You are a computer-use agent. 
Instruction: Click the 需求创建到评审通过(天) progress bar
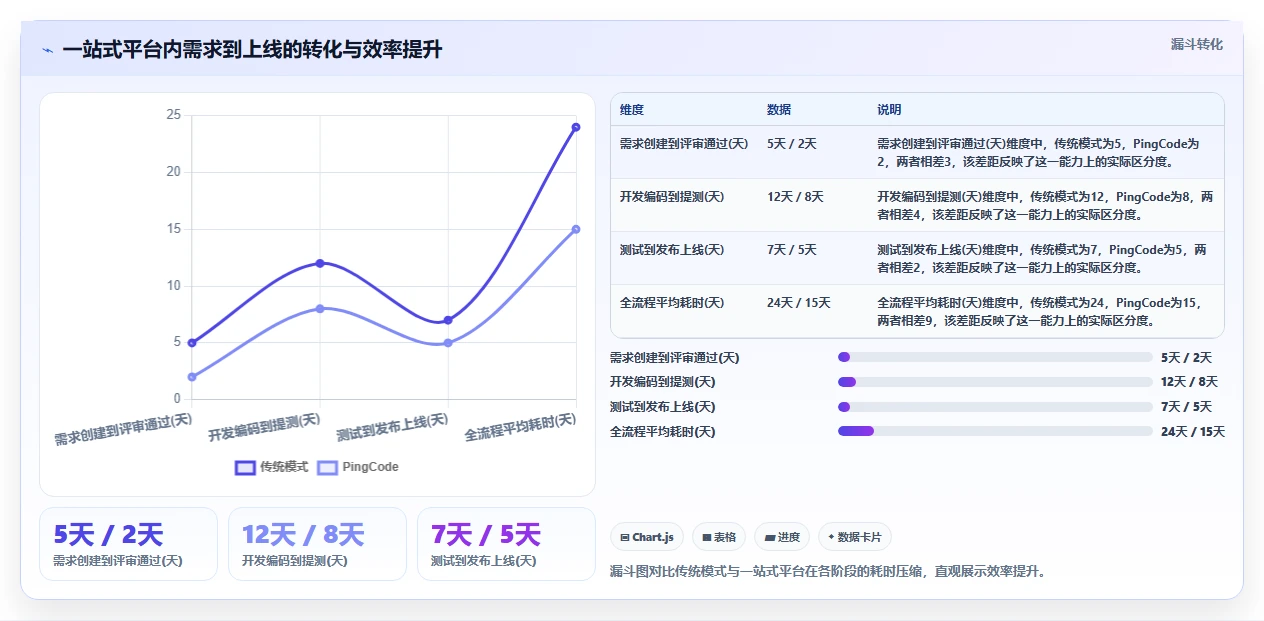[x=995, y=357]
